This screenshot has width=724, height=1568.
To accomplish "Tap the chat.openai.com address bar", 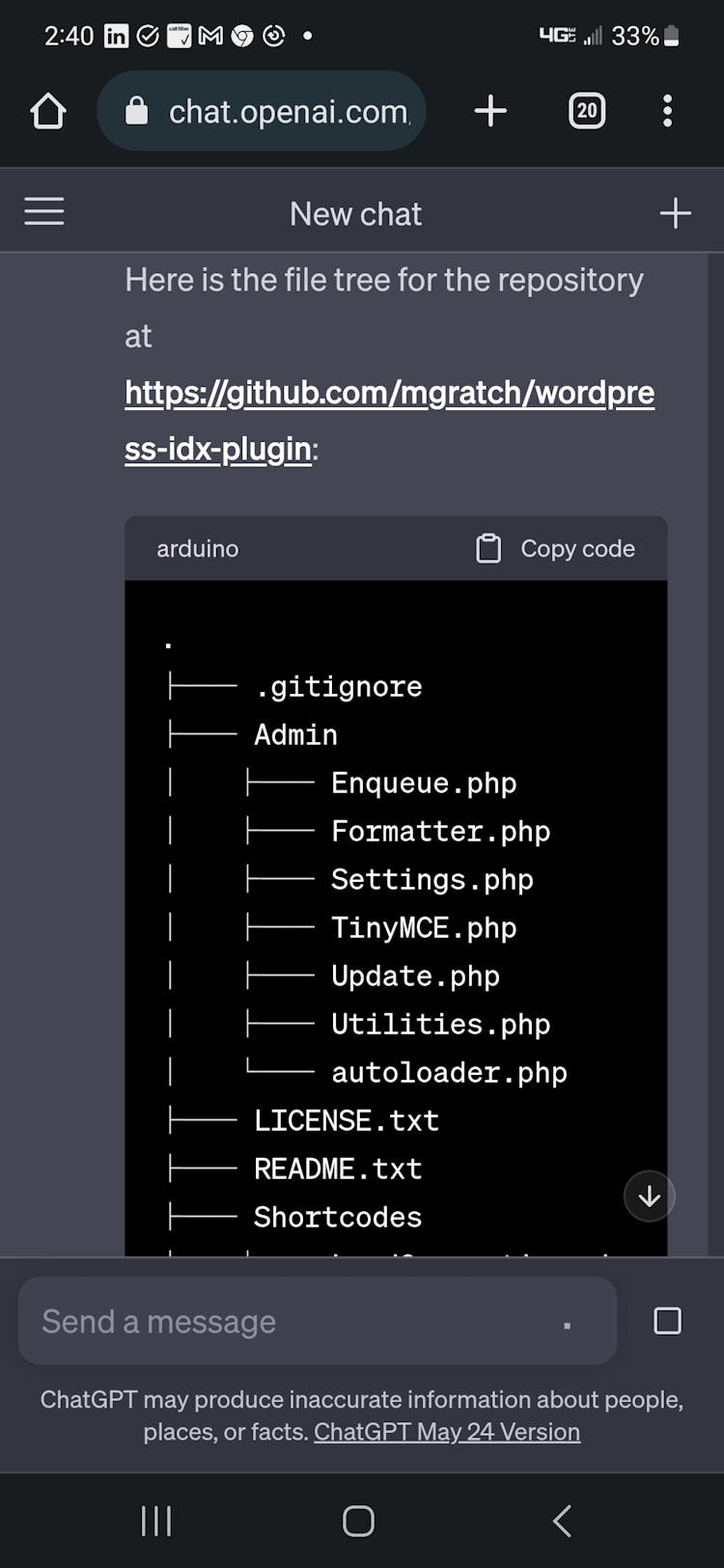I will [288, 112].
